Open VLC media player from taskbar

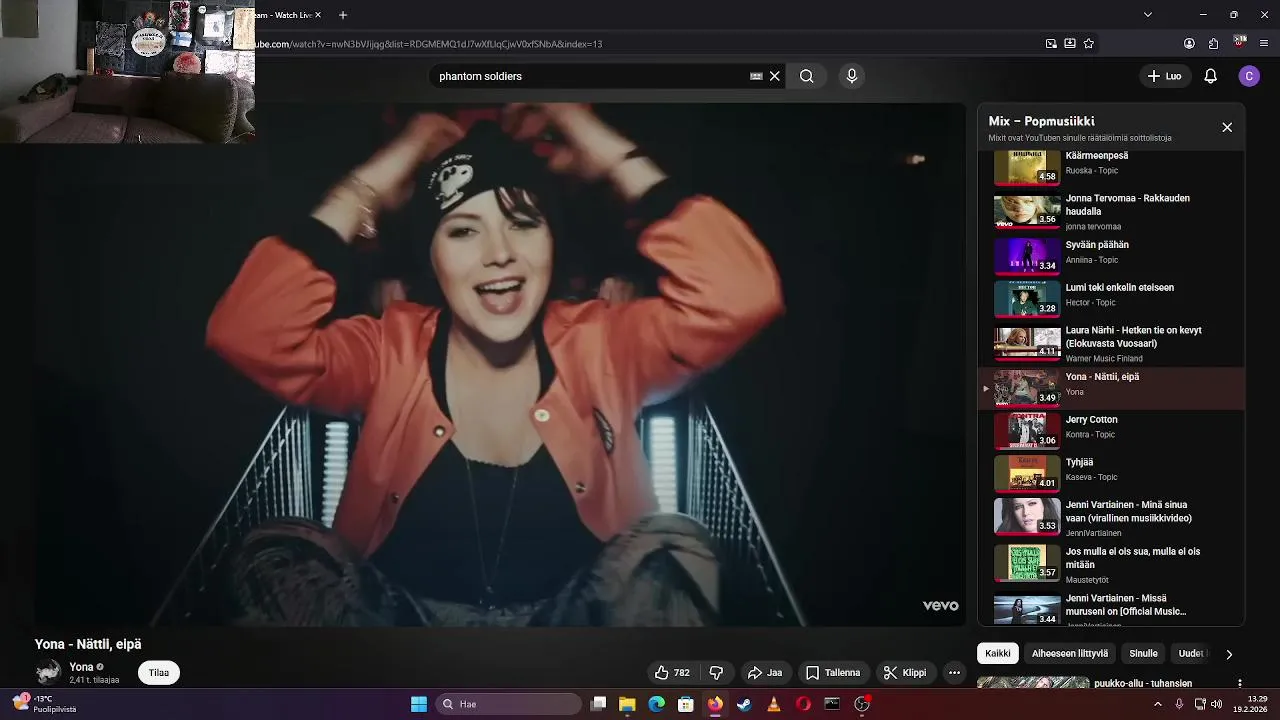coord(773,704)
